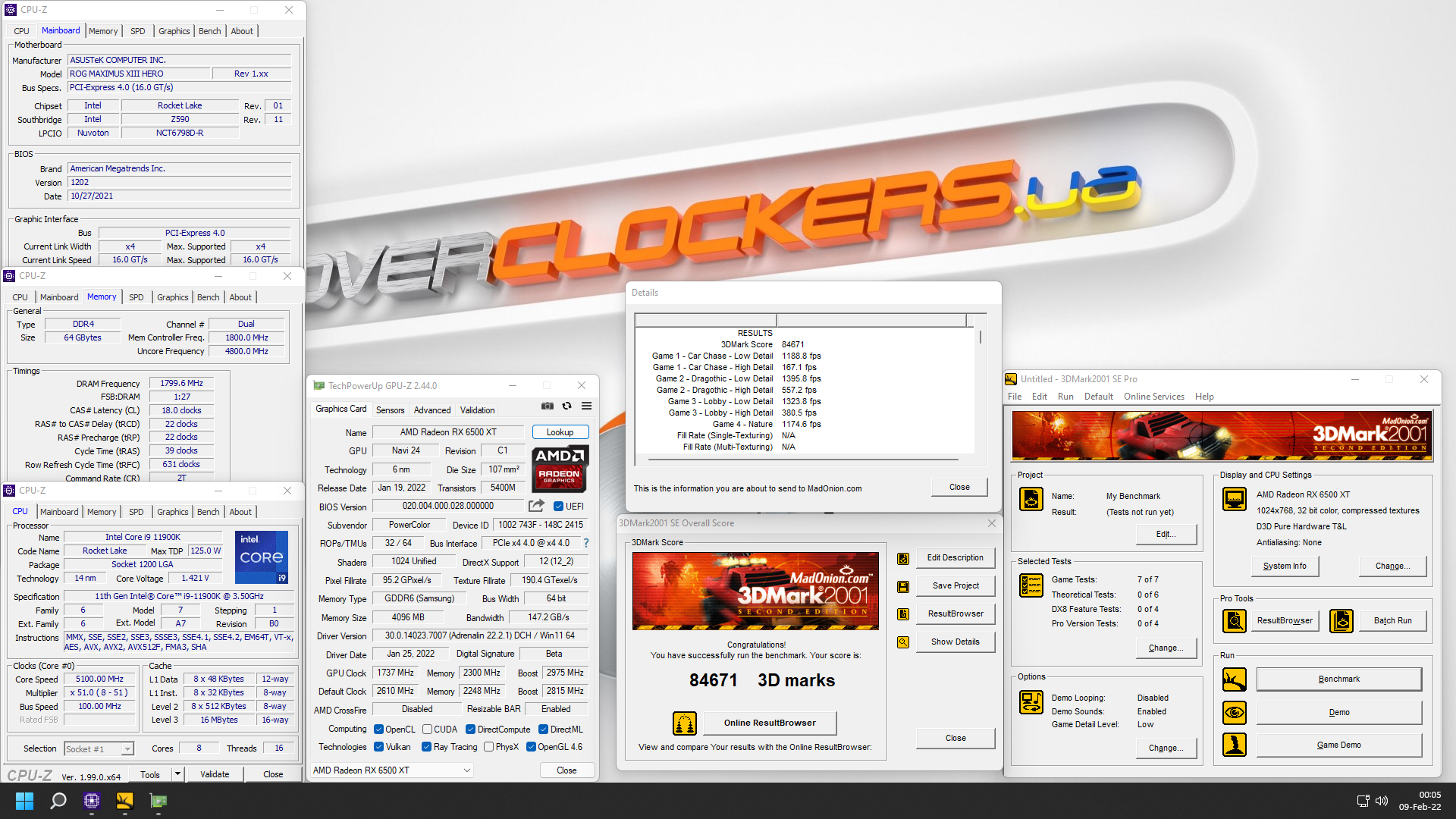
Task: Open the GPU selection dropdown in GPU-Z
Action: [392, 770]
